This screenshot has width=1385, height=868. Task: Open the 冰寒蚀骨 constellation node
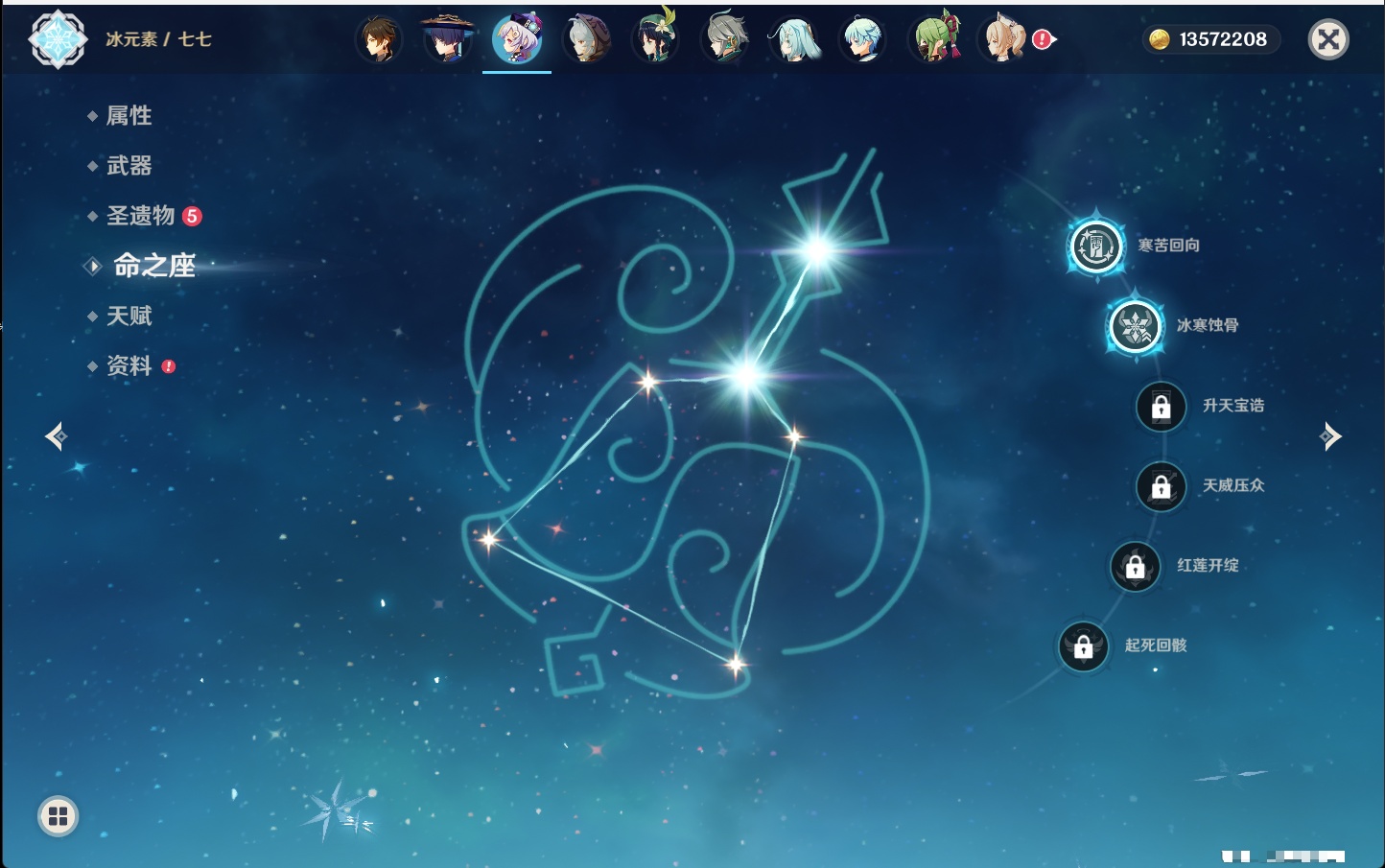1136,325
